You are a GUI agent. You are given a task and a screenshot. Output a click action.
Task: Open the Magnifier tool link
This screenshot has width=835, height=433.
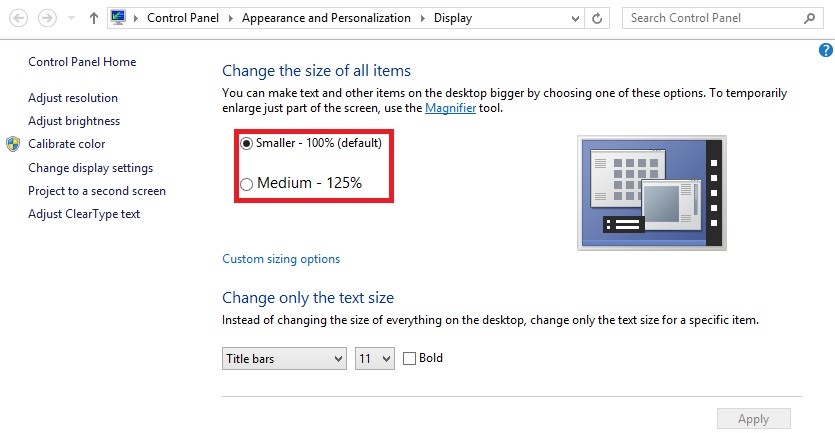click(450, 108)
